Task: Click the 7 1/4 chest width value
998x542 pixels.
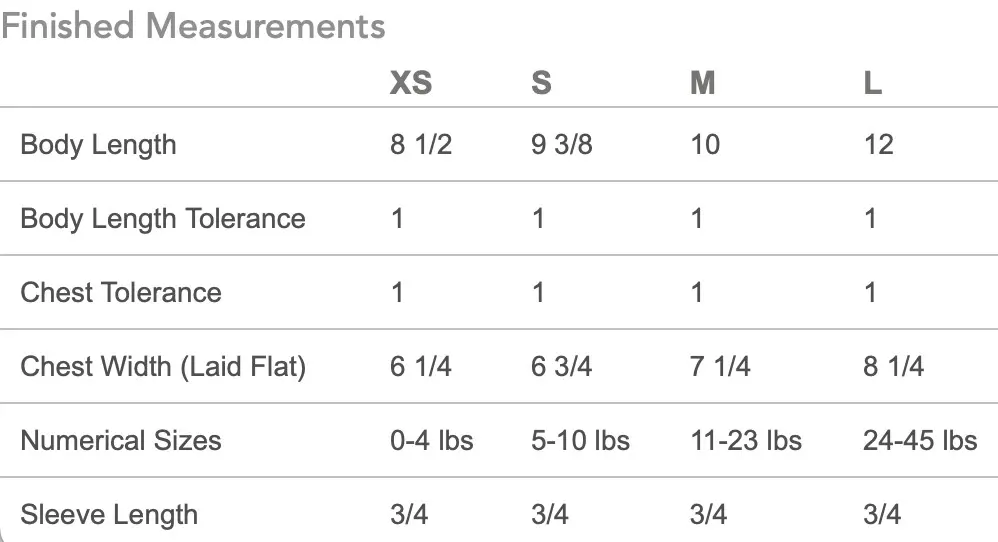Action: pos(721,367)
